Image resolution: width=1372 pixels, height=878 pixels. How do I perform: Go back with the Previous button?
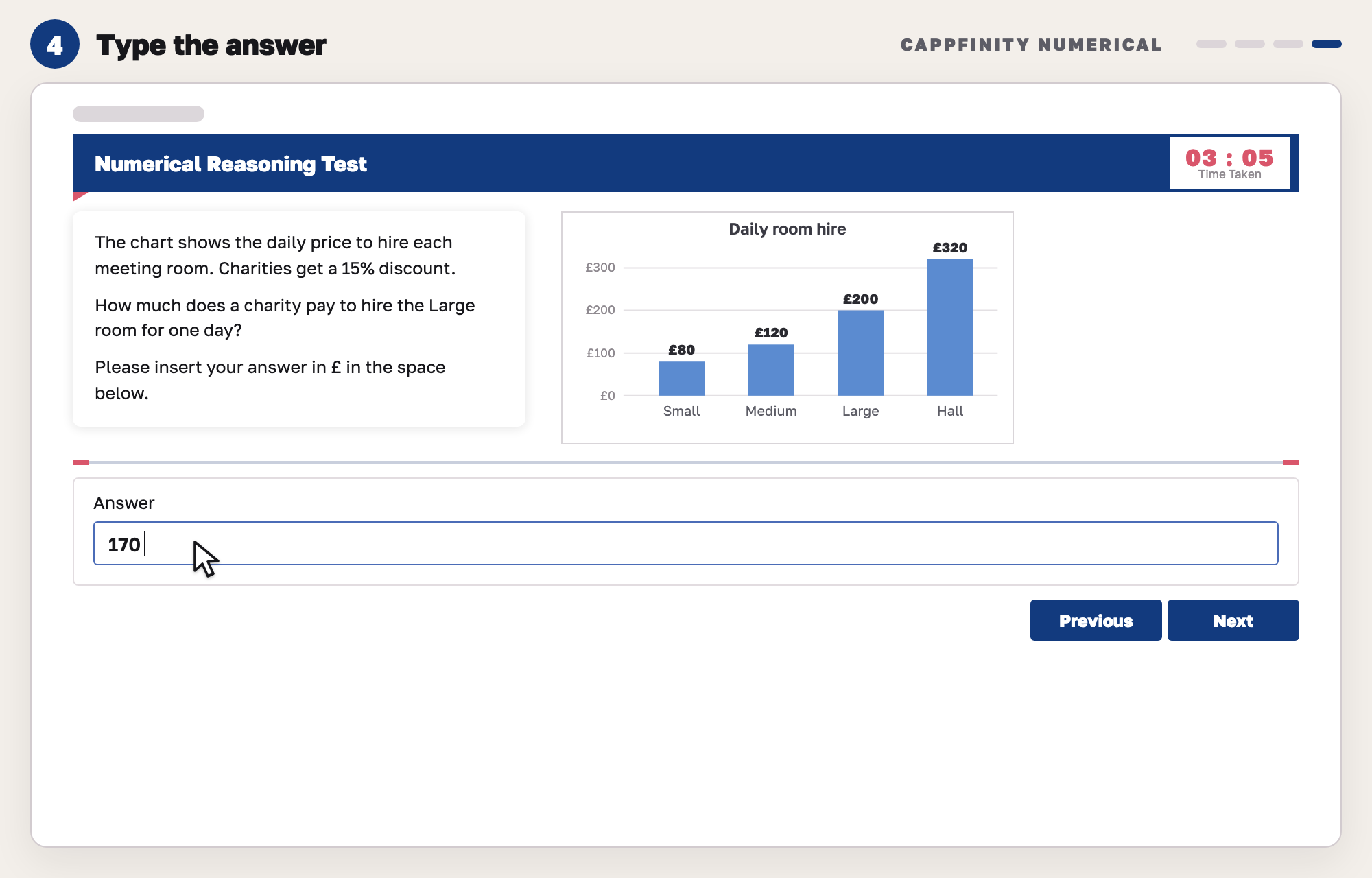coord(1096,620)
